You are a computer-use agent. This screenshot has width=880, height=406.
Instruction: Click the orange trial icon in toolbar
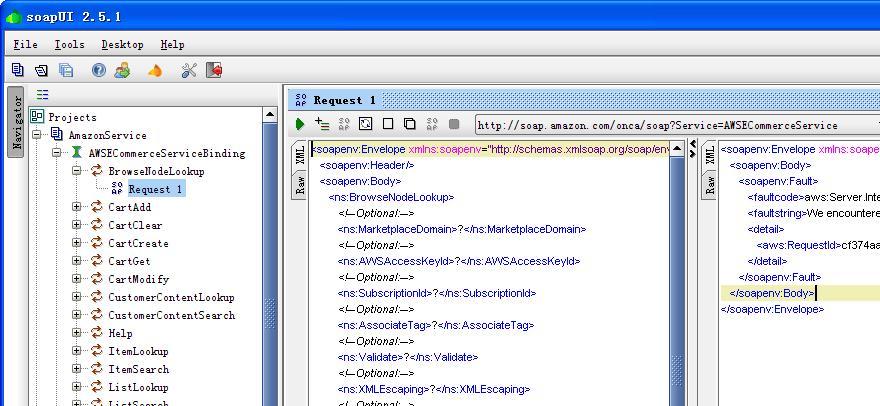[154, 70]
